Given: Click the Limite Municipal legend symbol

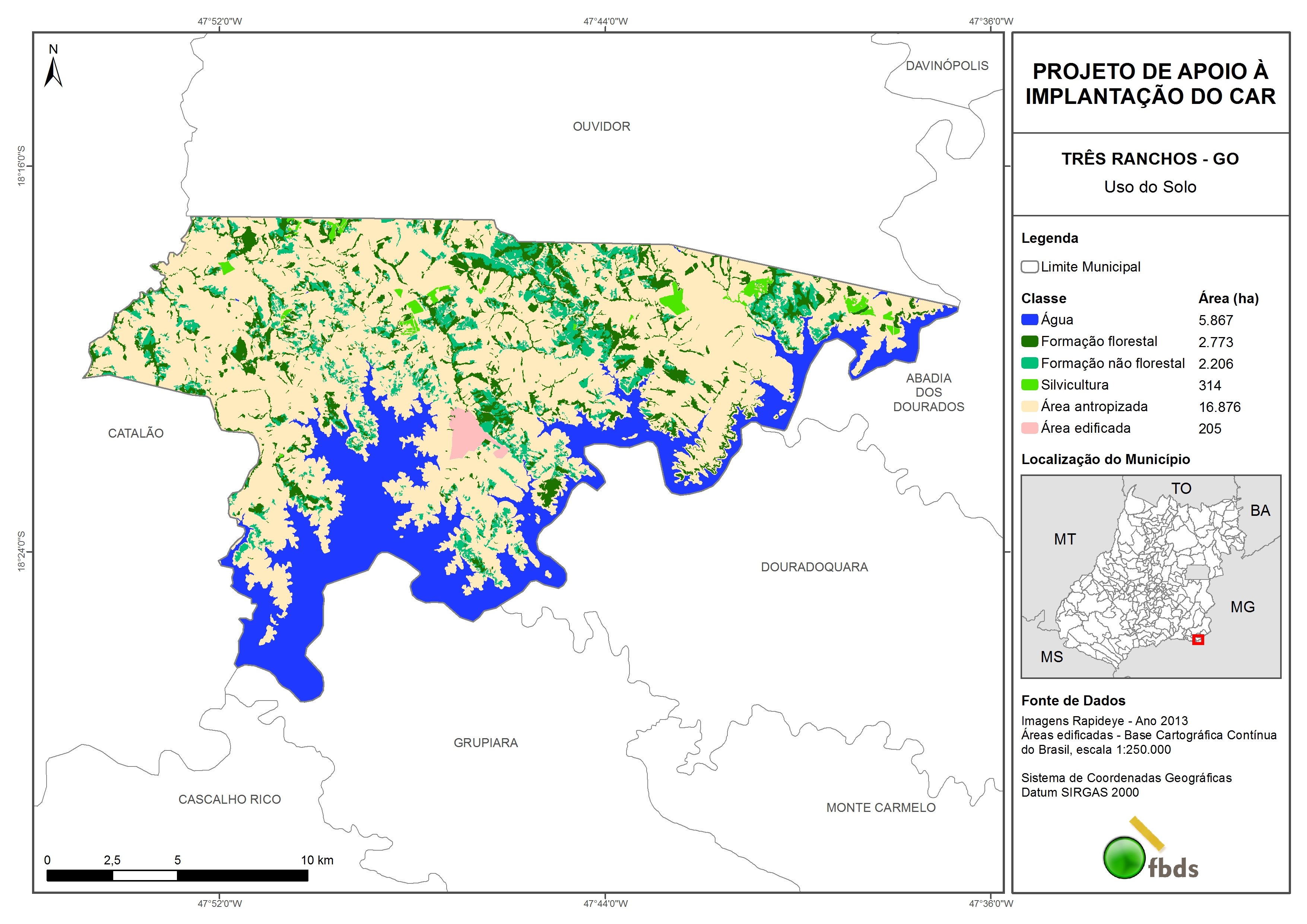Looking at the screenshot, I should 1029,267.
